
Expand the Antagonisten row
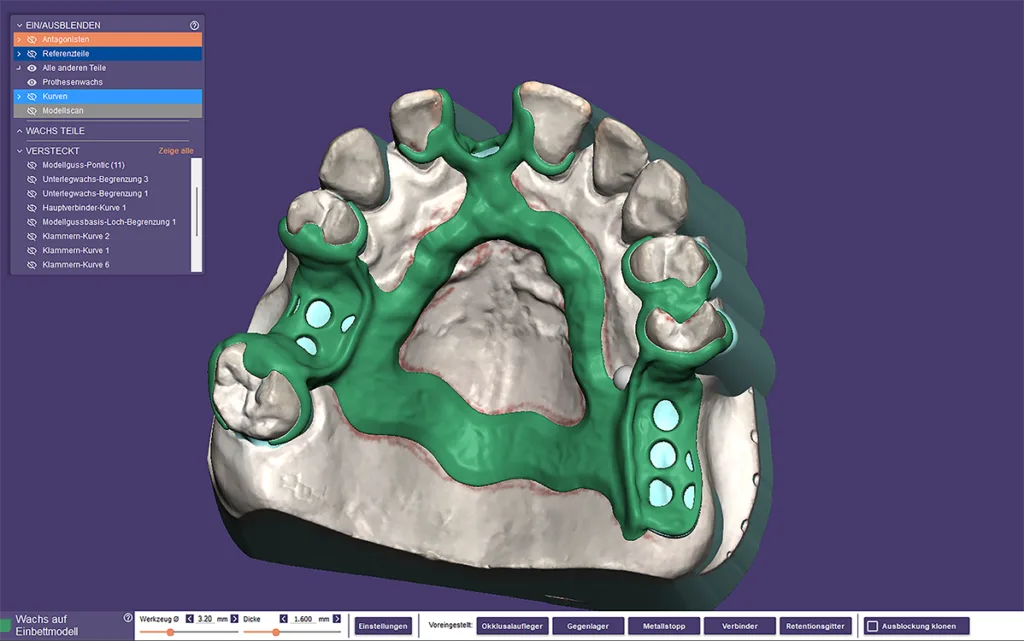(19, 40)
